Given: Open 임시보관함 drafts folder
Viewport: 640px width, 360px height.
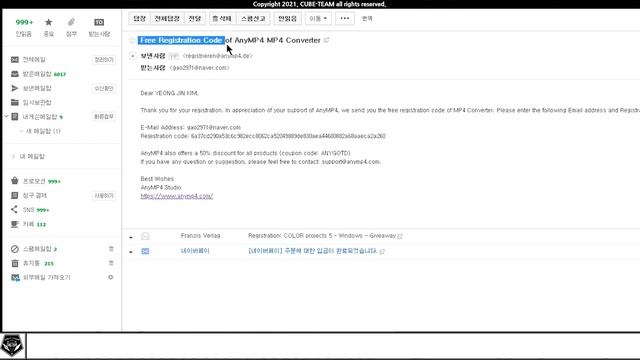Looking at the screenshot, I should click(37, 102).
